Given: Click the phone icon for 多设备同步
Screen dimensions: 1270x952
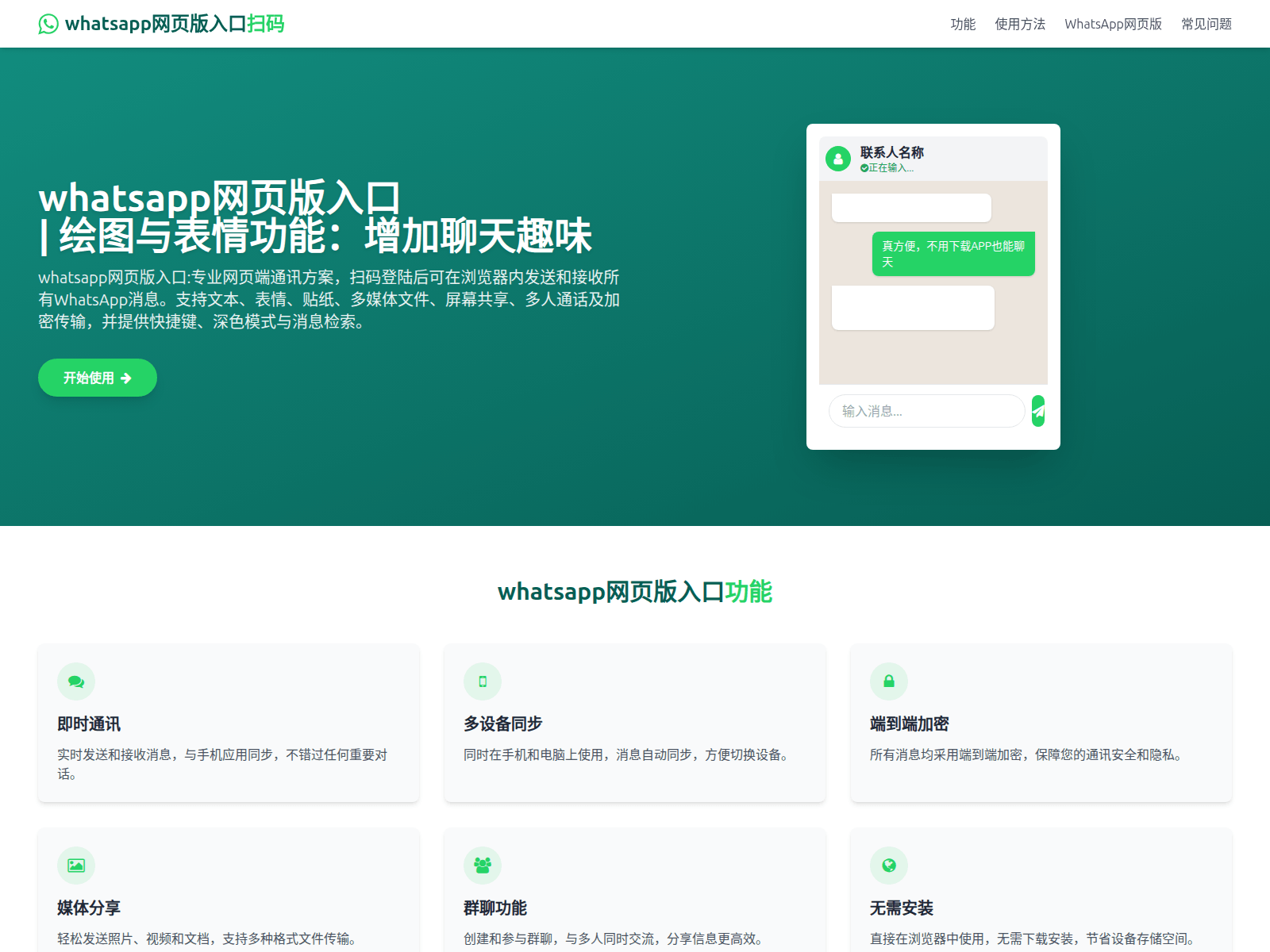Looking at the screenshot, I should pyautogui.click(x=483, y=681).
